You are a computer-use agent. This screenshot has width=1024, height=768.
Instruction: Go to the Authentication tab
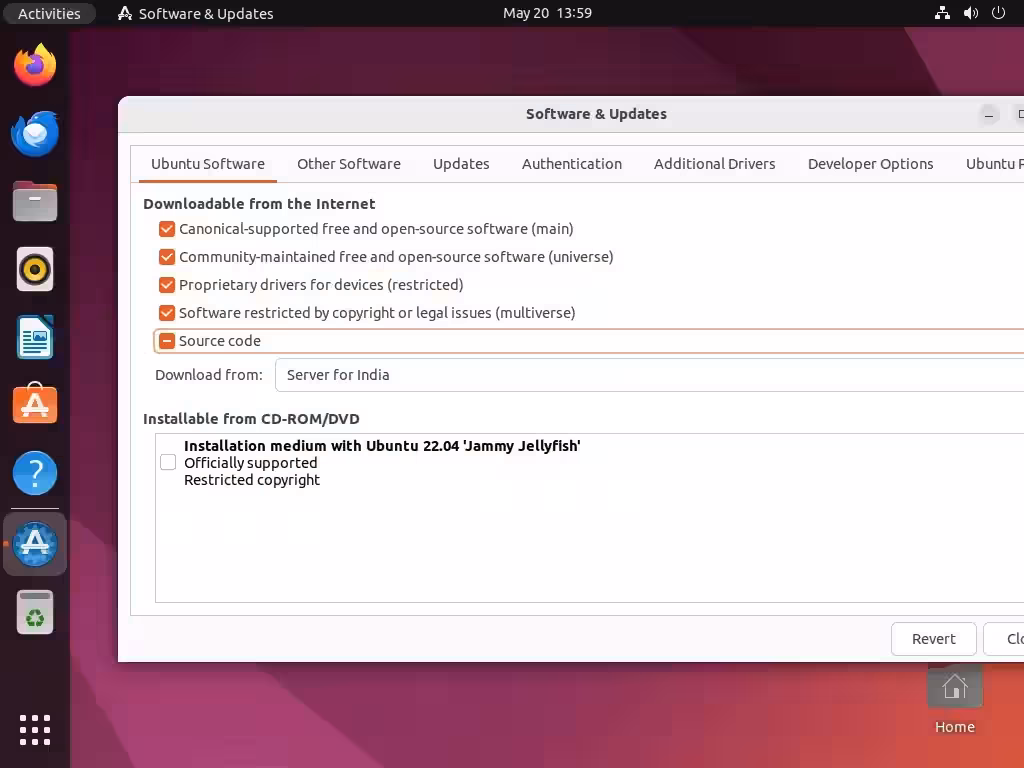click(571, 164)
